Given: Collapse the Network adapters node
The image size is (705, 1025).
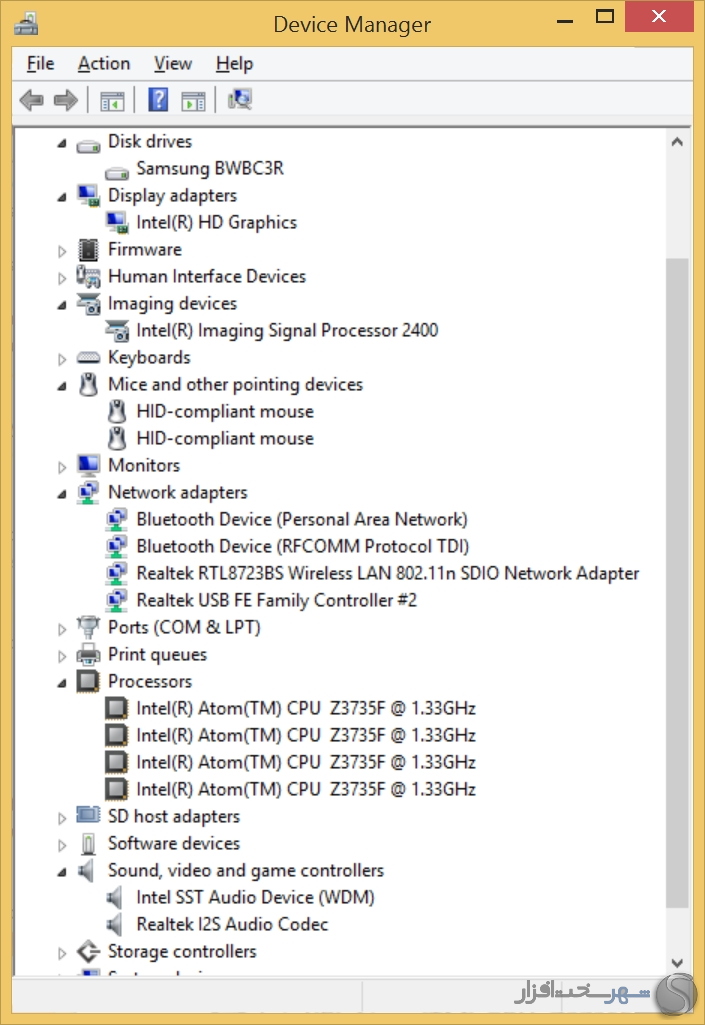Looking at the screenshot, I should point(61,494).
